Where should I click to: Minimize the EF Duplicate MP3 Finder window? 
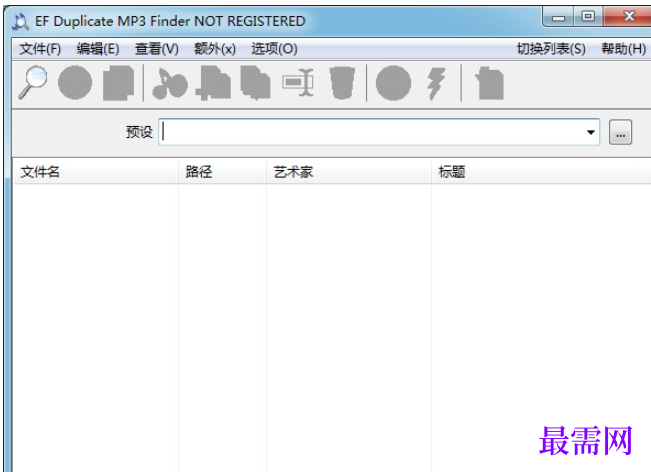tap(558, 17)
